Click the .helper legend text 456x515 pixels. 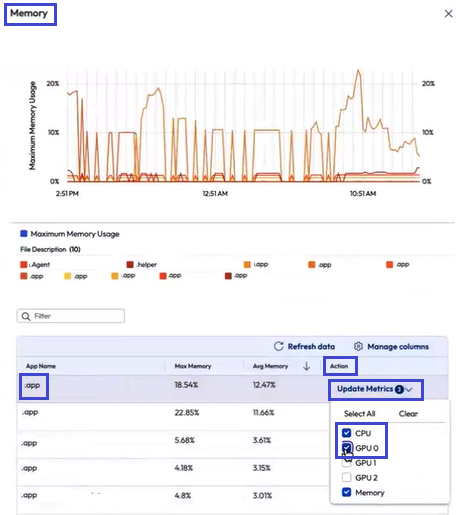point(146,265)
